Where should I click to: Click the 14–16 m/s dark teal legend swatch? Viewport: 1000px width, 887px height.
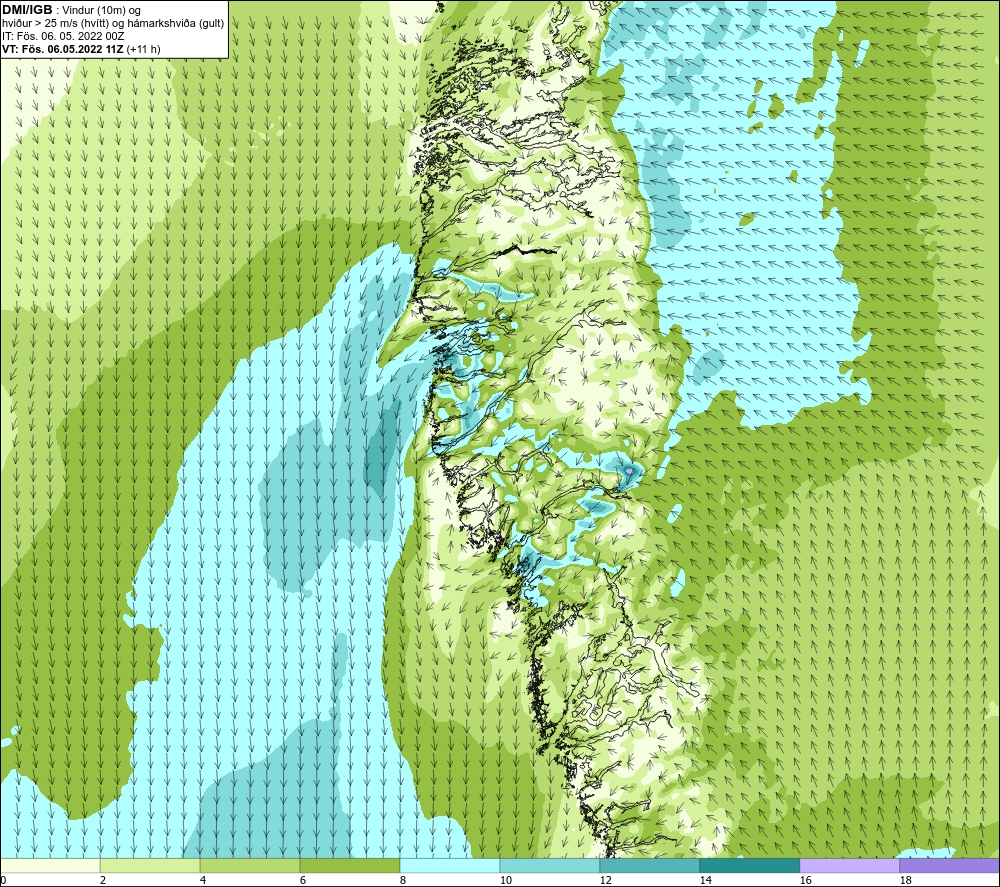(x=749, y=865)
